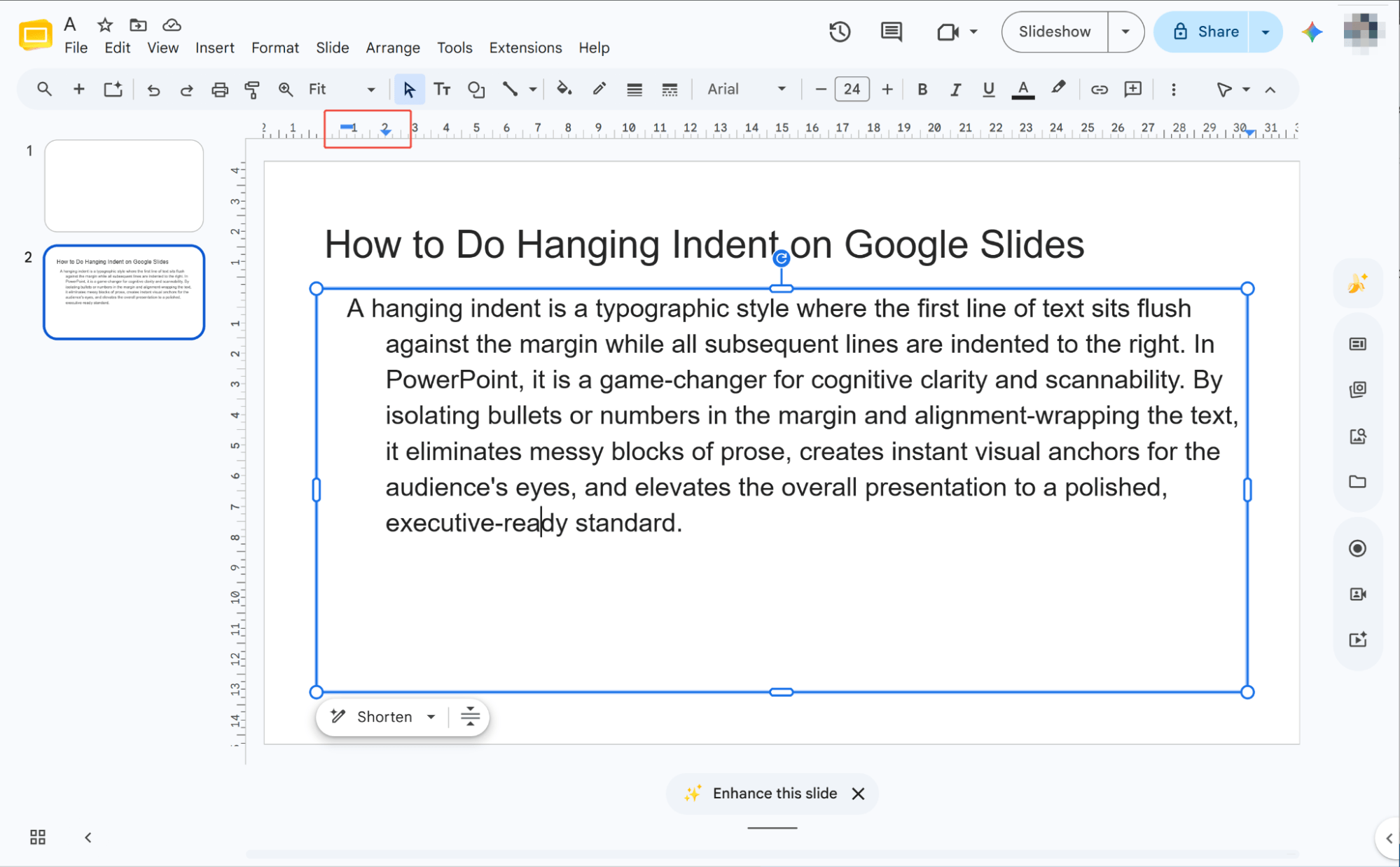The image size is (1400, 867).
Task: Start the Slideshow
Action: pos(1055,32)
